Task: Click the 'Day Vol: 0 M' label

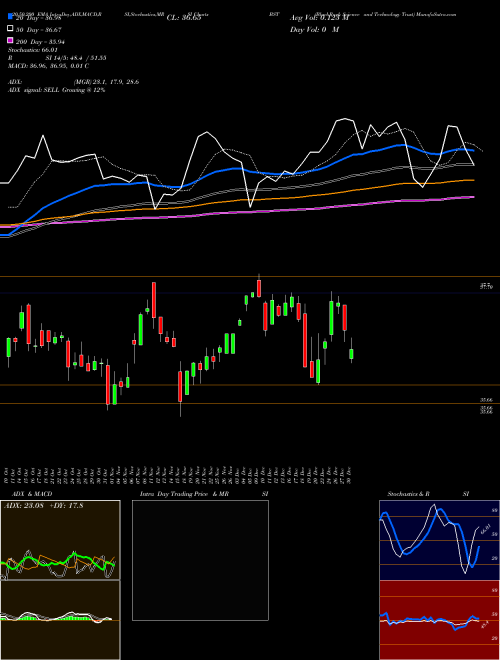Action: tap(314, 30)
